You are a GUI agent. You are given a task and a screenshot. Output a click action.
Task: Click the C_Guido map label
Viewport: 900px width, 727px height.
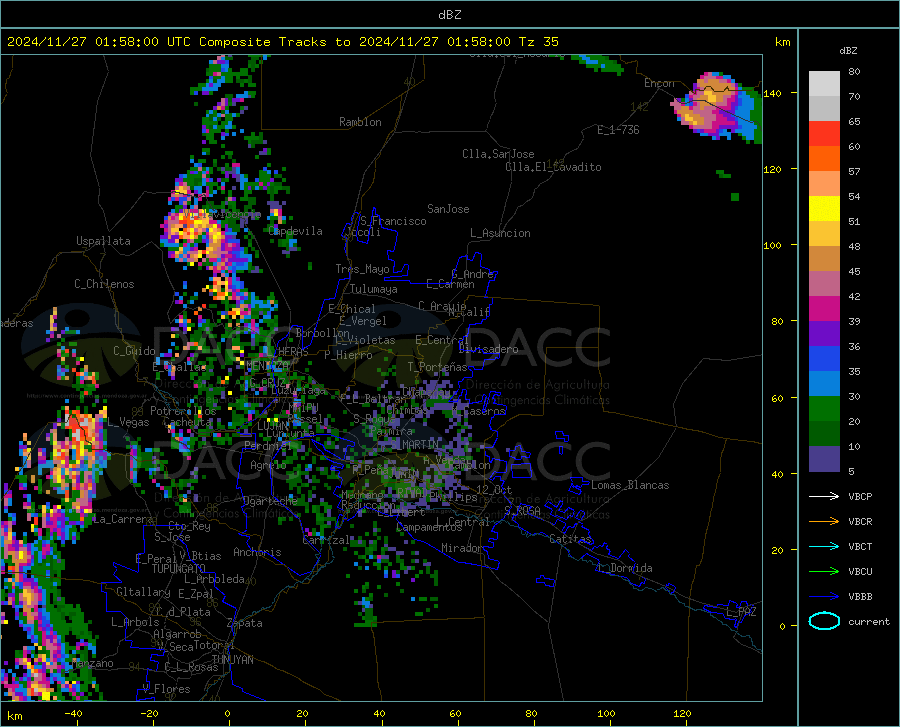pos(134,351)
